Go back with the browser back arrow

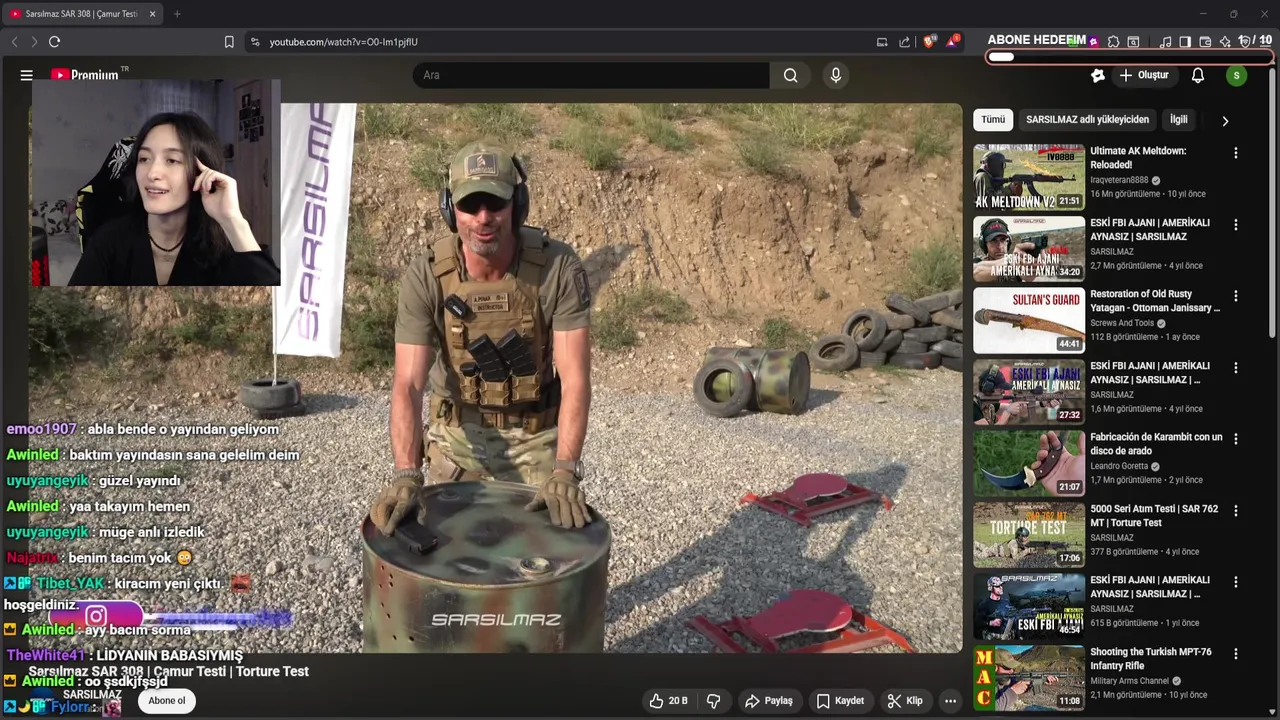(x=14, y=42)
